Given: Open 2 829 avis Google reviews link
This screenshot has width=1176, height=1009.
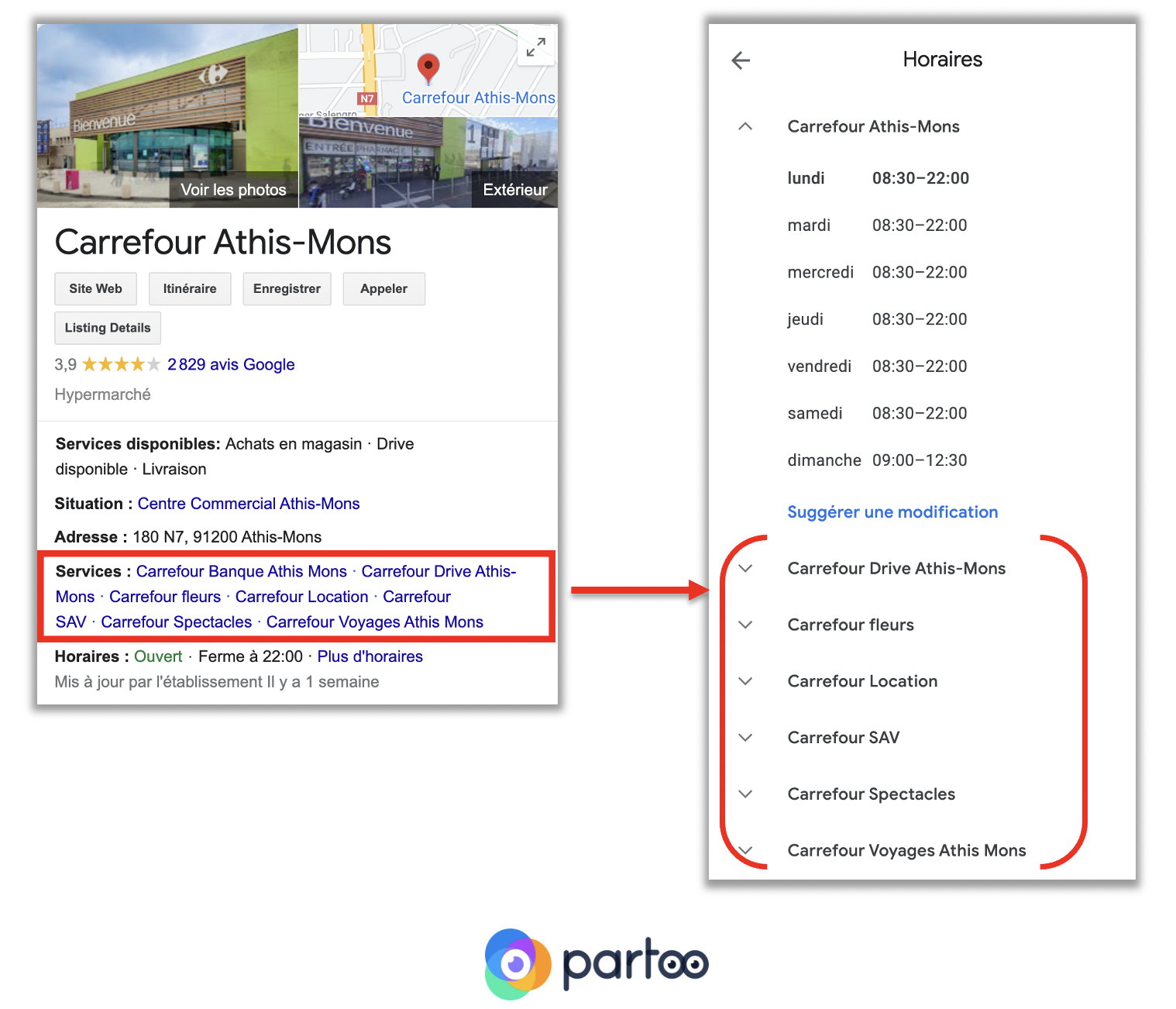Looking at the screenshot, I should tap(231, 364).
